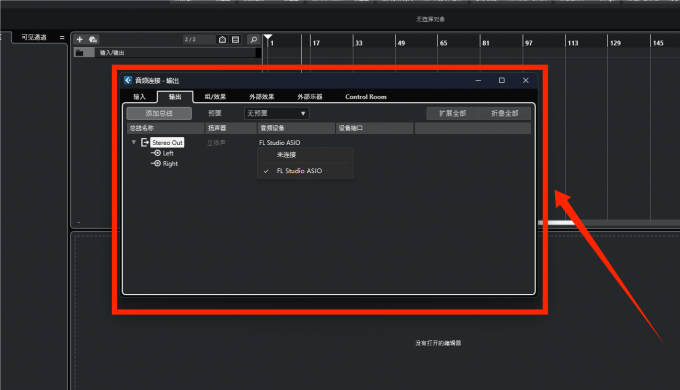Click the 折叠全部 button
This screenshot has width=680, height=390.
(504, 113)
